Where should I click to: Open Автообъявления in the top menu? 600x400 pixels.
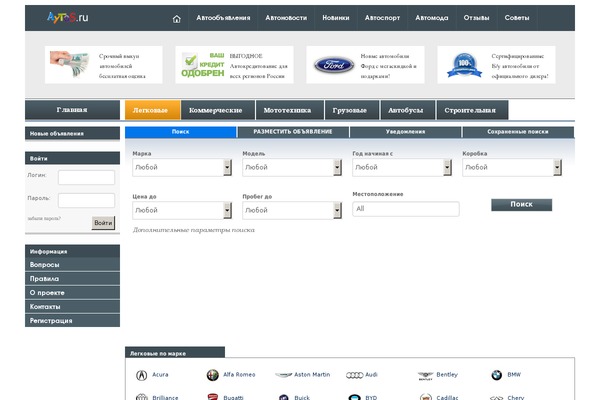point(223,18)
